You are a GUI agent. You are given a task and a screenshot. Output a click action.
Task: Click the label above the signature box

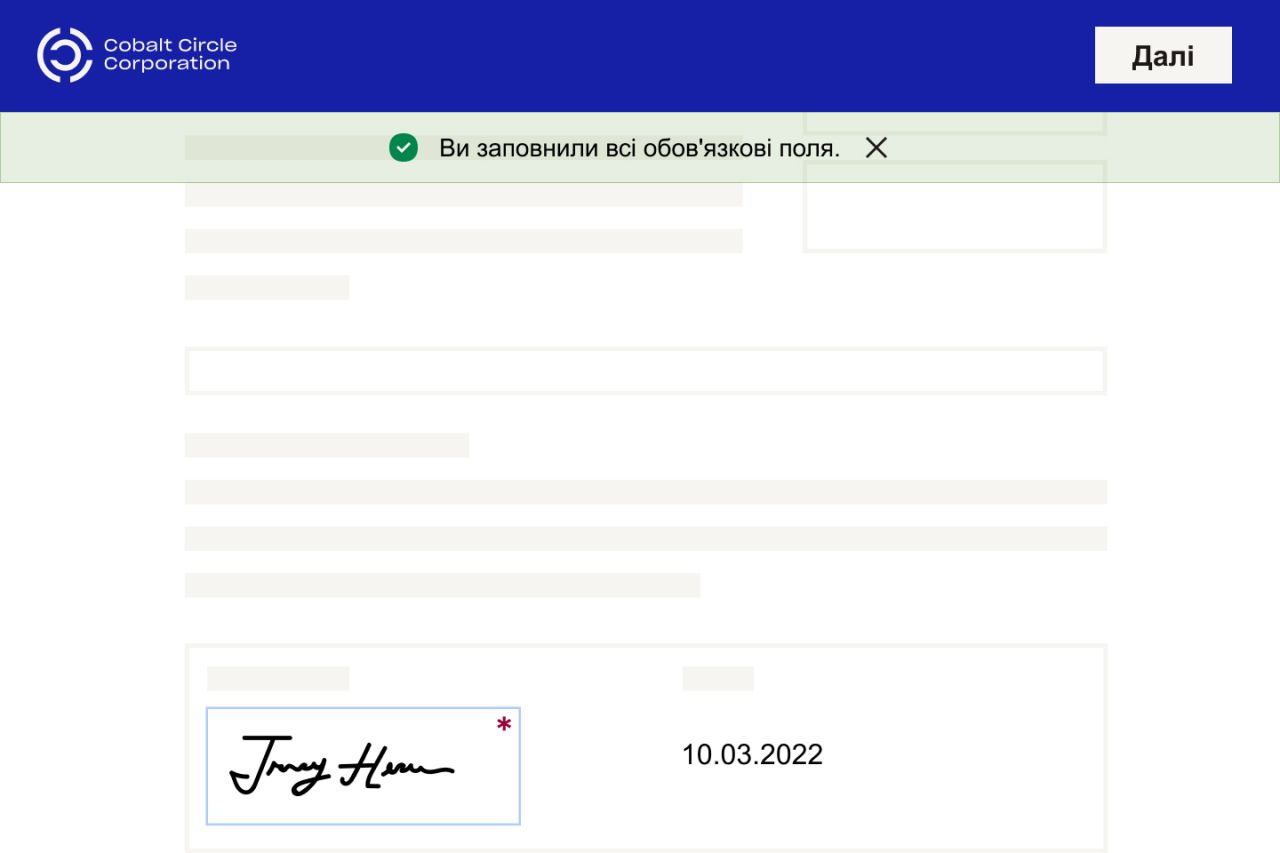click(277, 677)
